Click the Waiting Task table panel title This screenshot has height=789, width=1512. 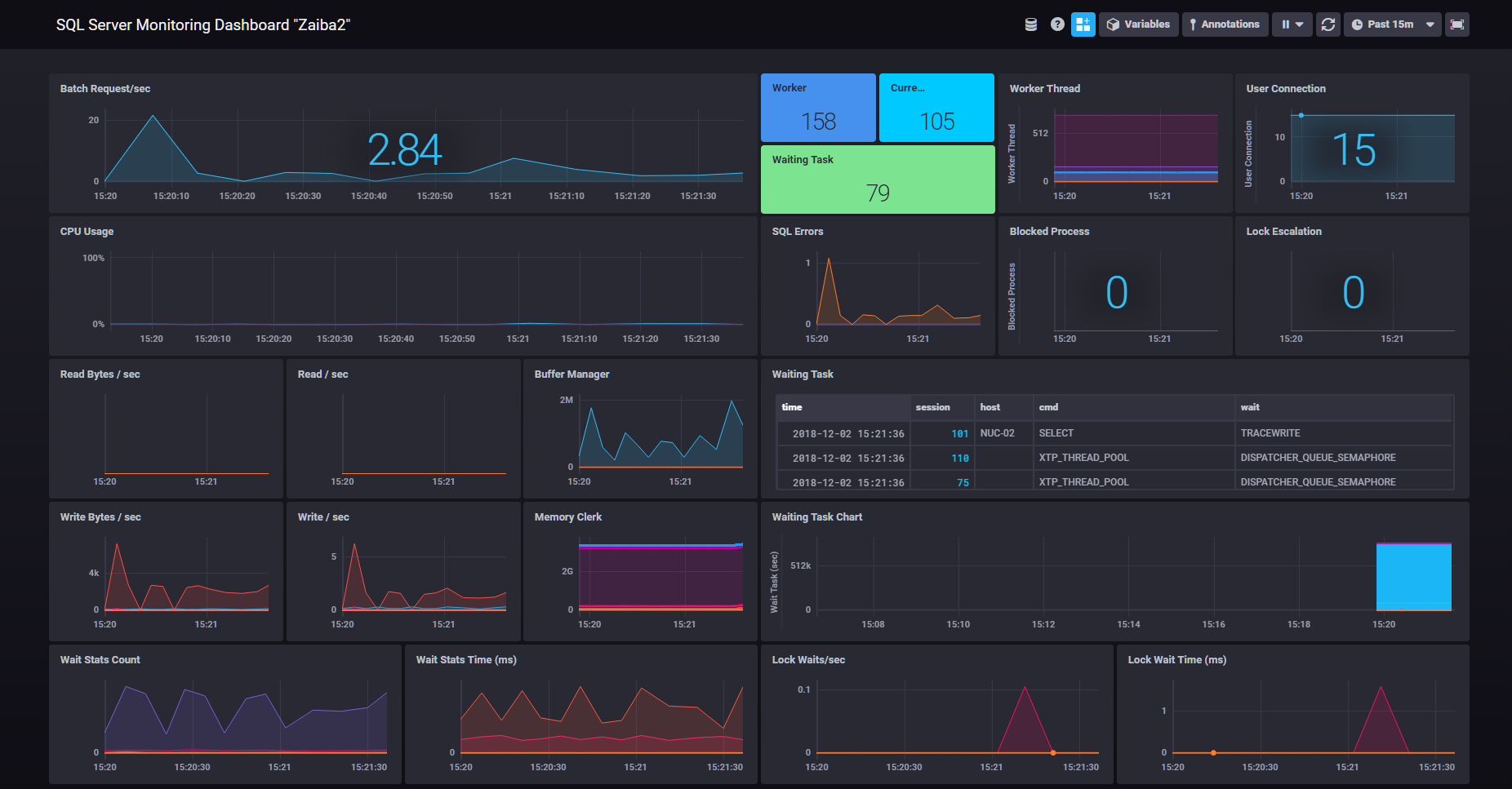pos(803,375)
